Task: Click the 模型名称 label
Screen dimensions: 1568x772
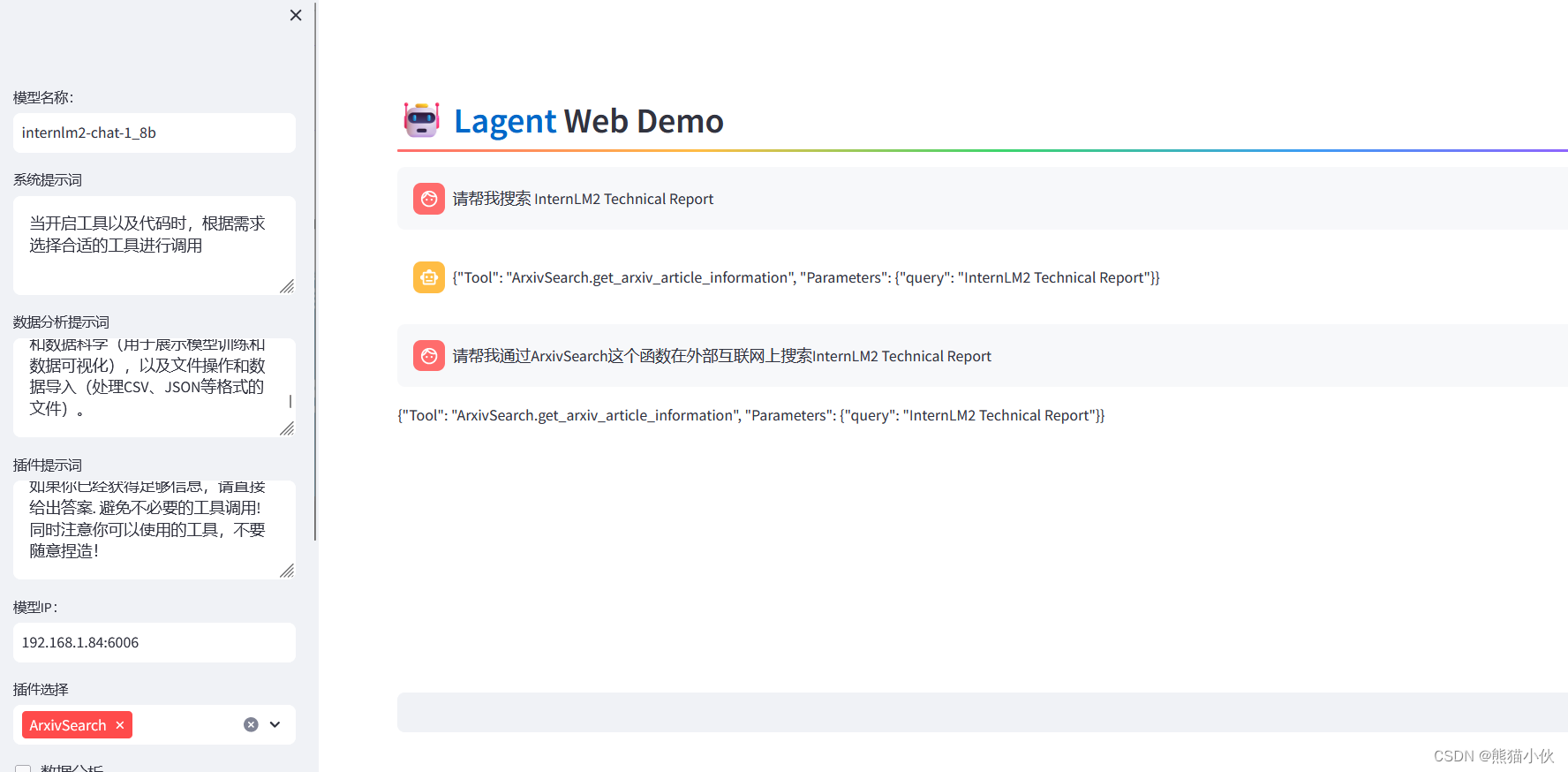Action: coord(43,97)
